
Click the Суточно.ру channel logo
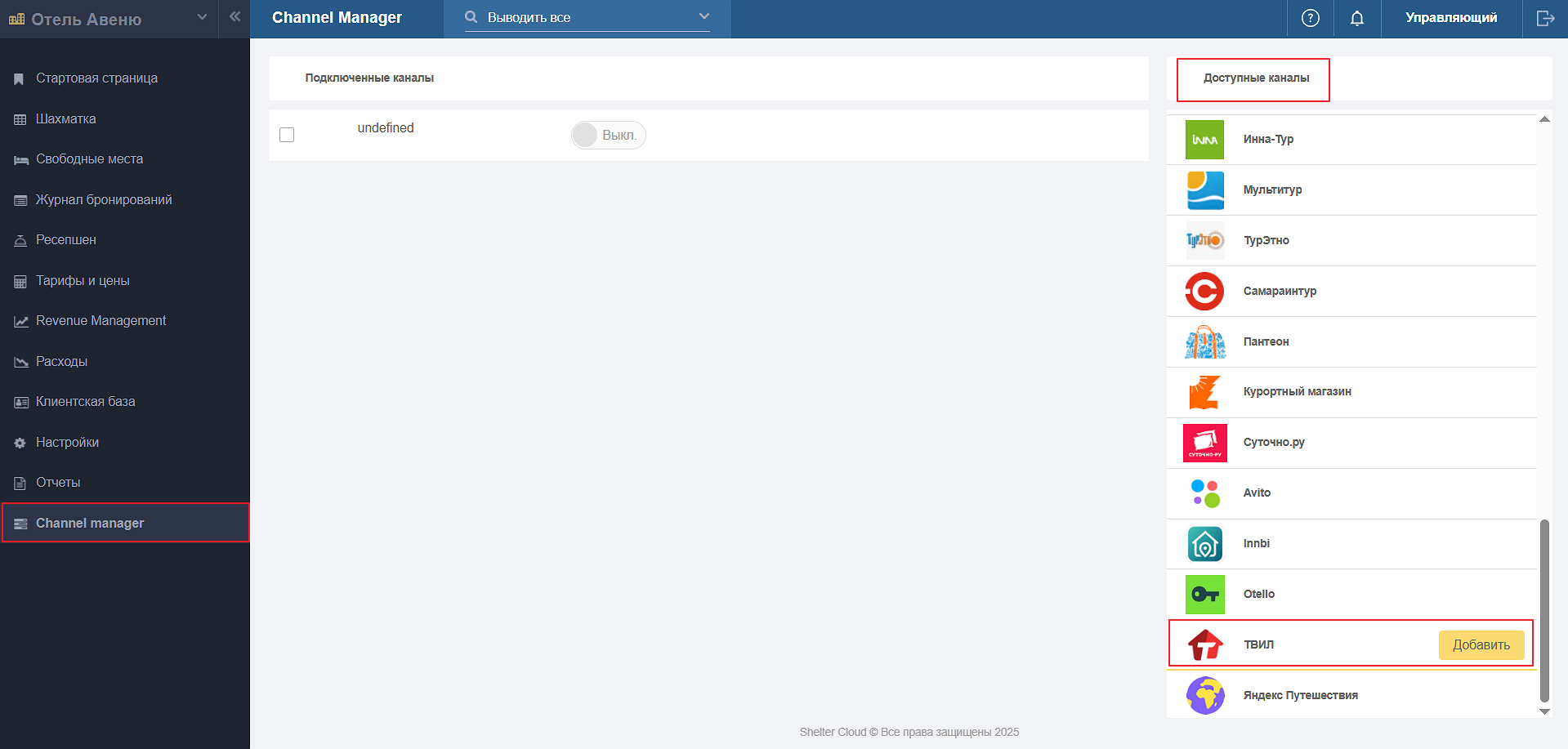[1204, 443]
